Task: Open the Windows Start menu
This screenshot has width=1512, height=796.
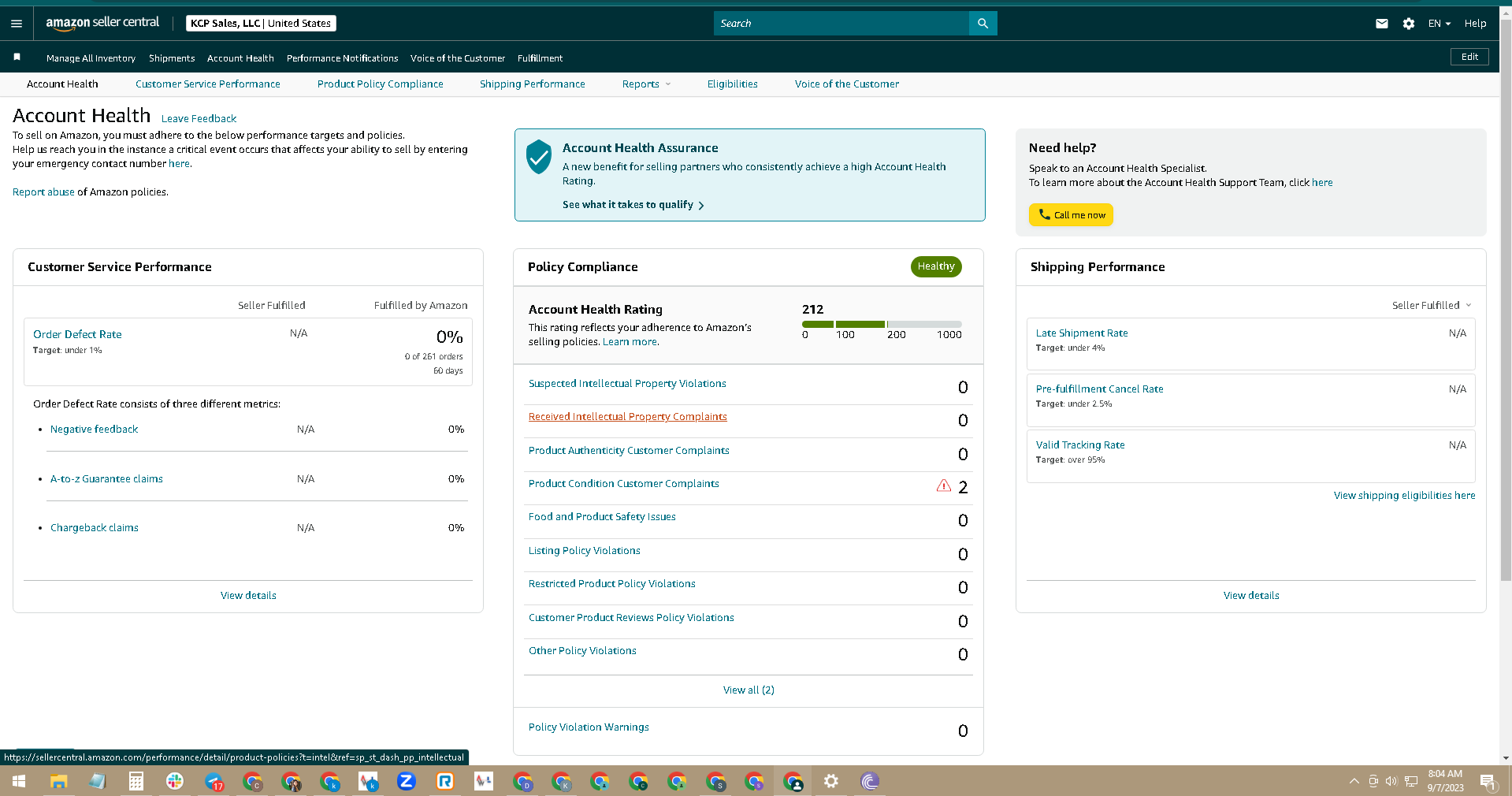Action: click(x=19, y=781)
